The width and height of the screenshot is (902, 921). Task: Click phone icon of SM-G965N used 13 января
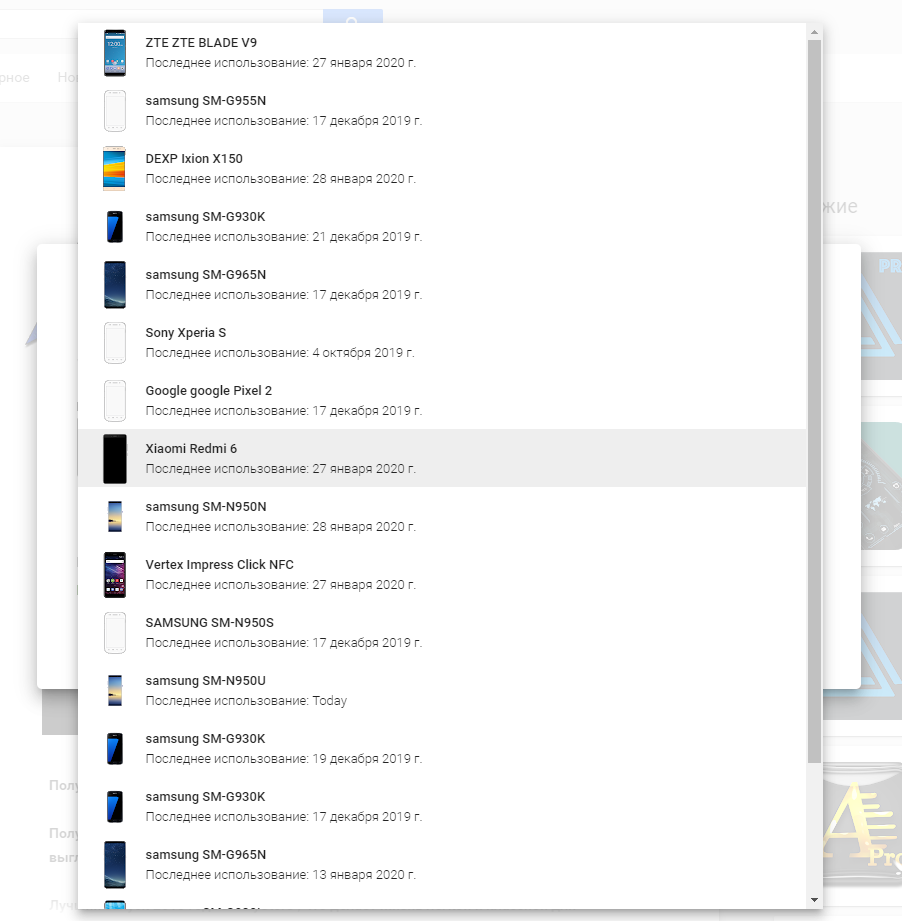(115, 865)
